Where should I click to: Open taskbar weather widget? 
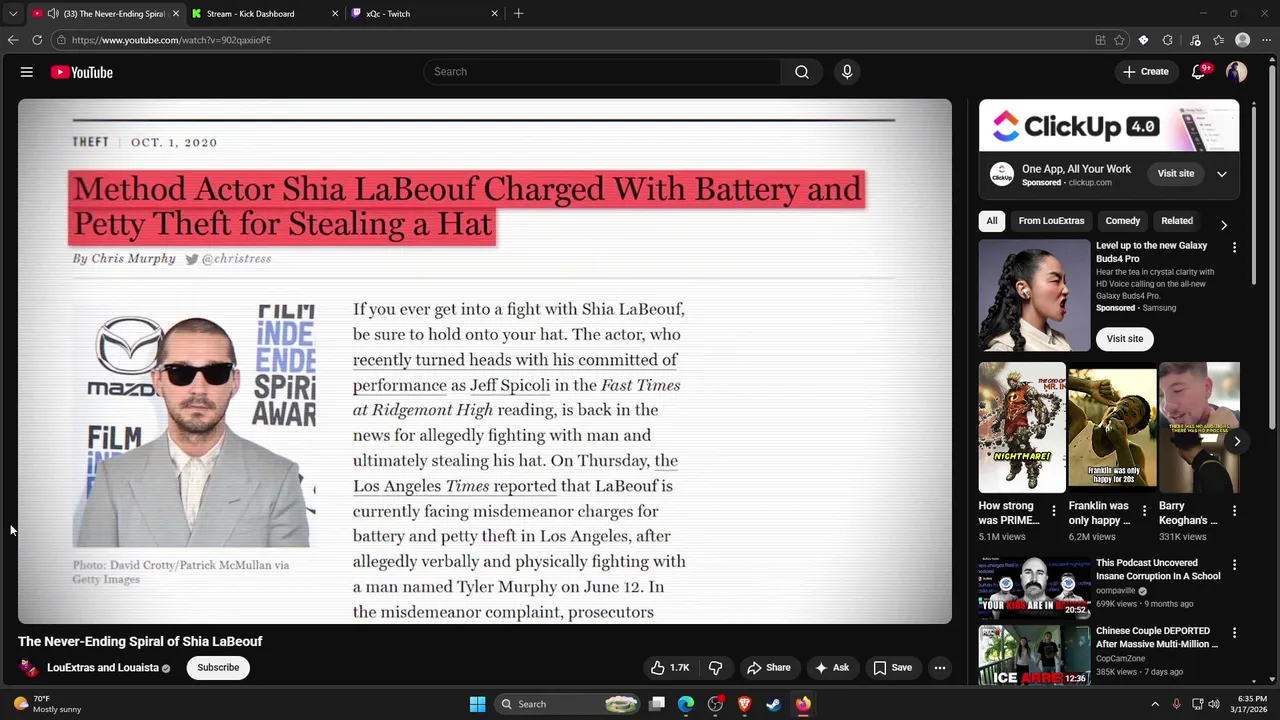pos(48,704)
